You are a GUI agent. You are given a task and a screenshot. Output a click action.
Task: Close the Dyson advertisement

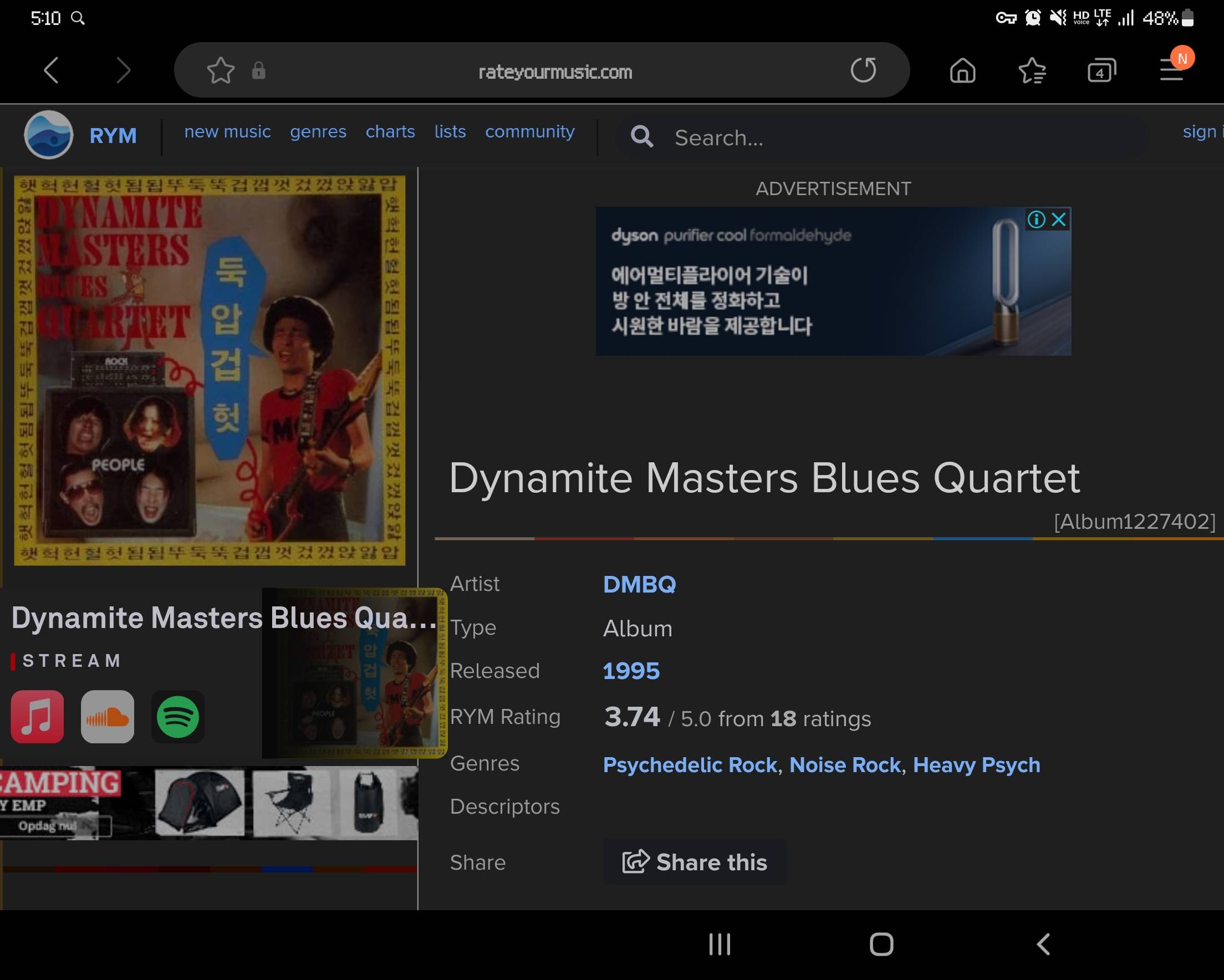1059,220
